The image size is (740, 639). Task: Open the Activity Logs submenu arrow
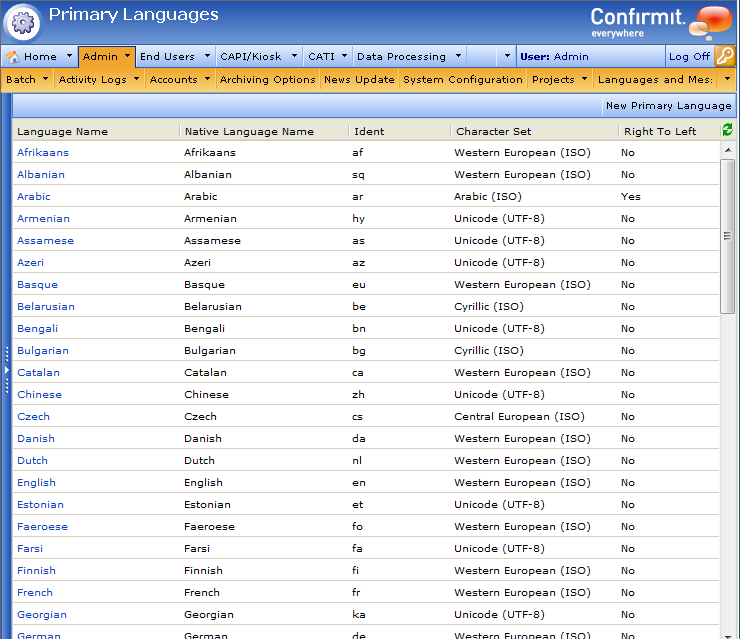(x=136, y=78)
